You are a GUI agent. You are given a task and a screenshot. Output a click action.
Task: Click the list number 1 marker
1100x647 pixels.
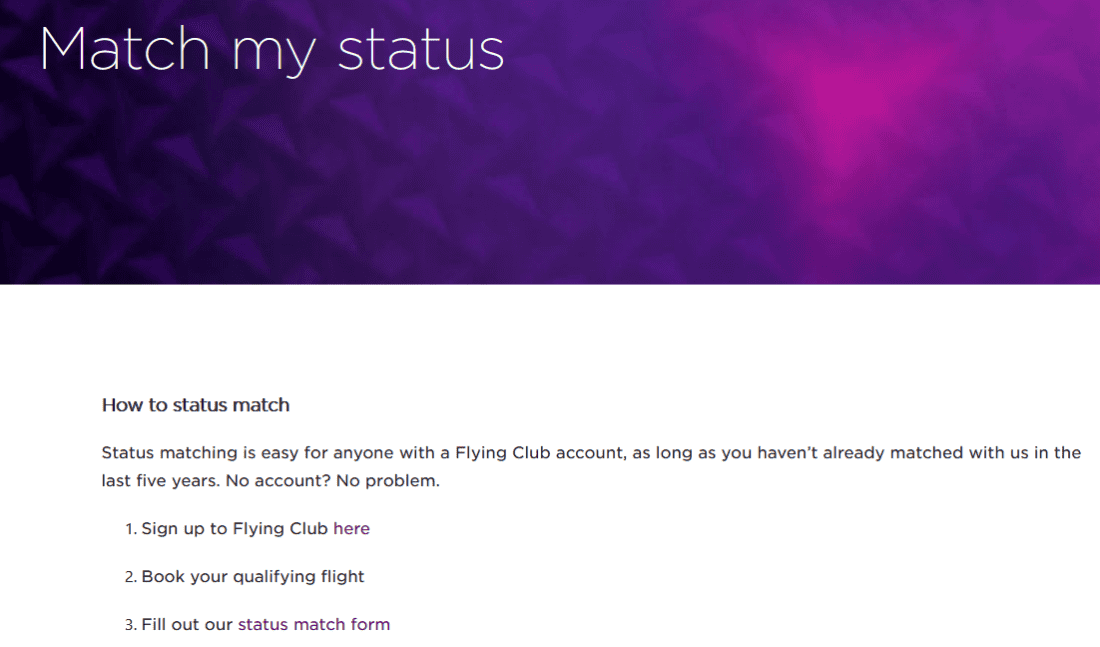tap(130, 529)
